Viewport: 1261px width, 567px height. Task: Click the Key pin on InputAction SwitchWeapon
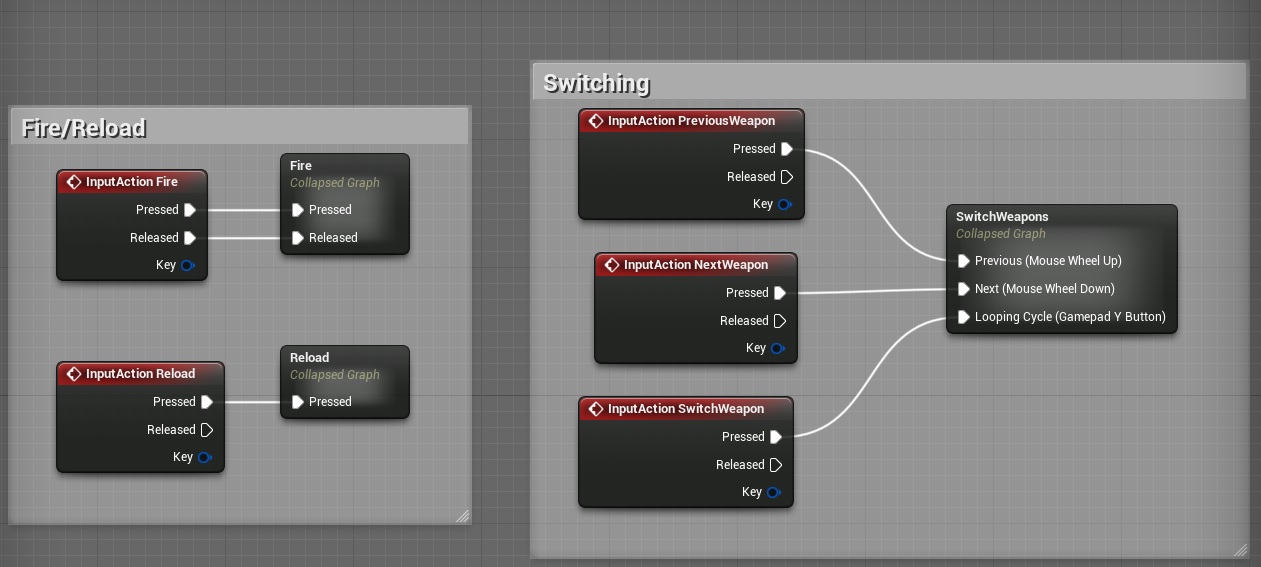pos(773,492)
